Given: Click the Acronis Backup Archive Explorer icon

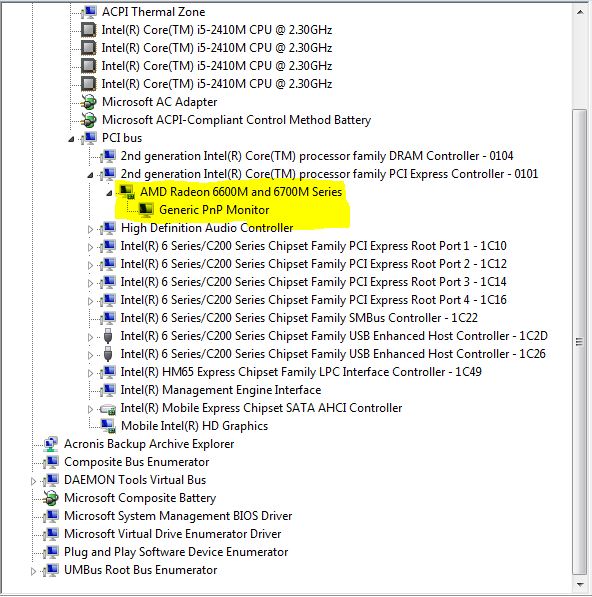Looking at the screenshot, I should tap(51, 444).
